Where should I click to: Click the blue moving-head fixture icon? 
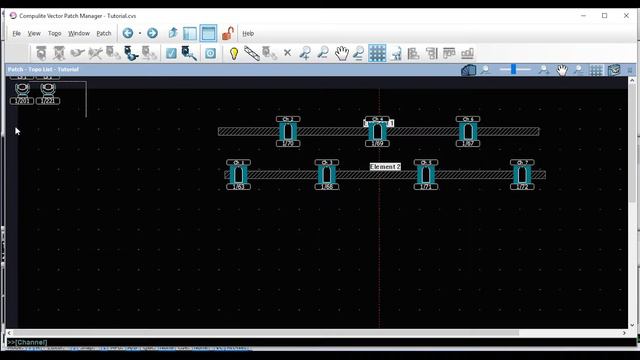131,53
